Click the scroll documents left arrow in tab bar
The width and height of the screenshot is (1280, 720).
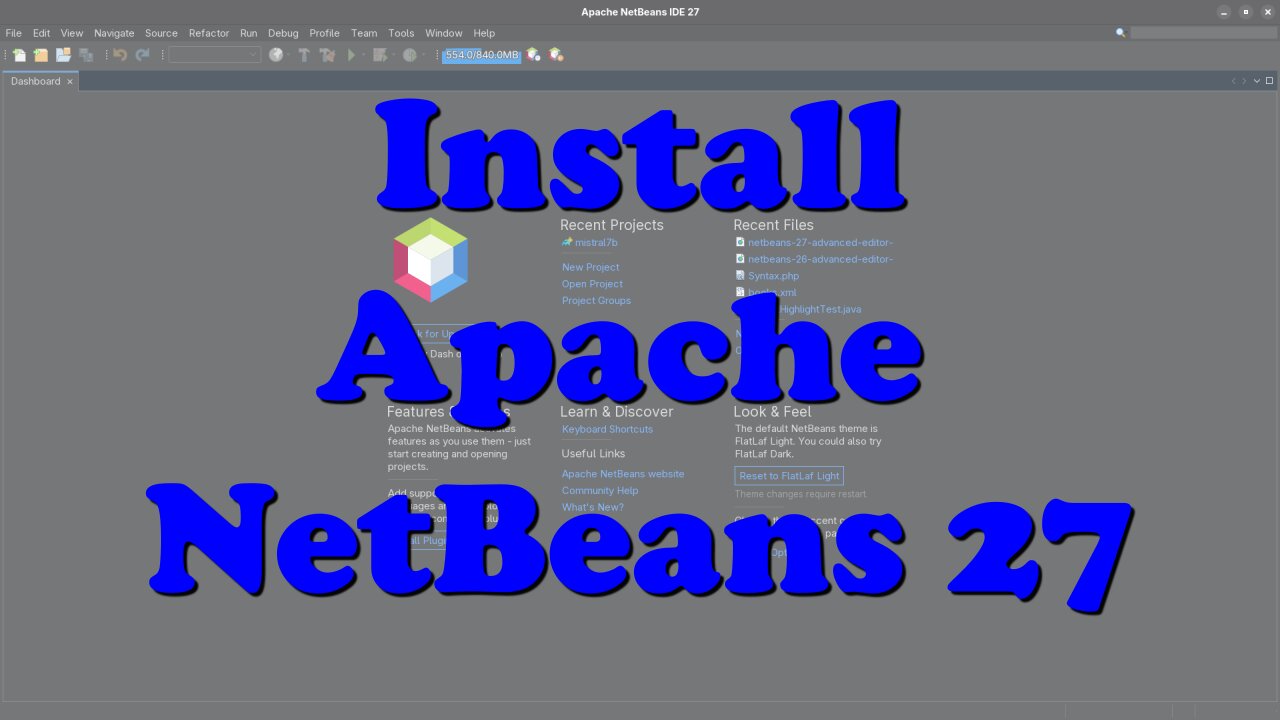[x=1233, y=81]
